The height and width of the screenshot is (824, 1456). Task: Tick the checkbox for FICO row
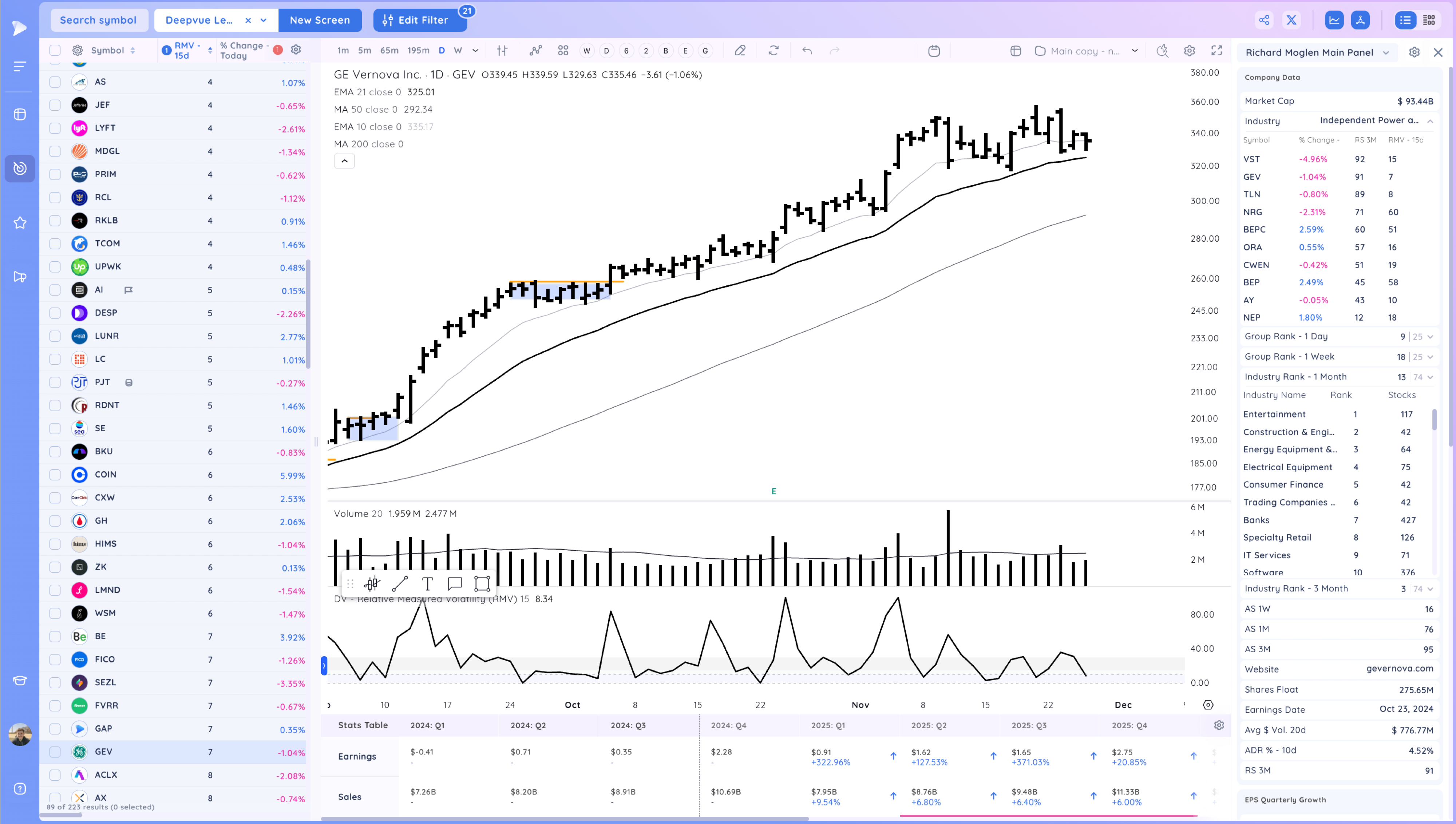click(55, 659)
